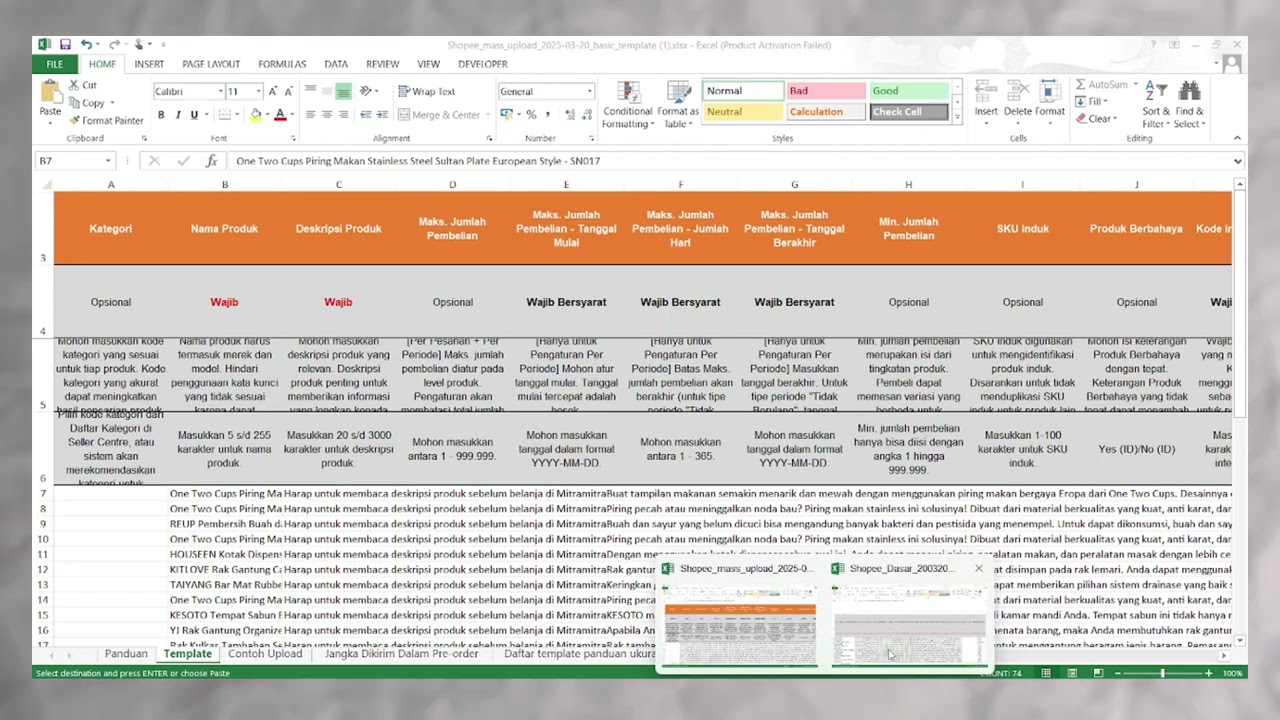Open the text orientation options

370,91
